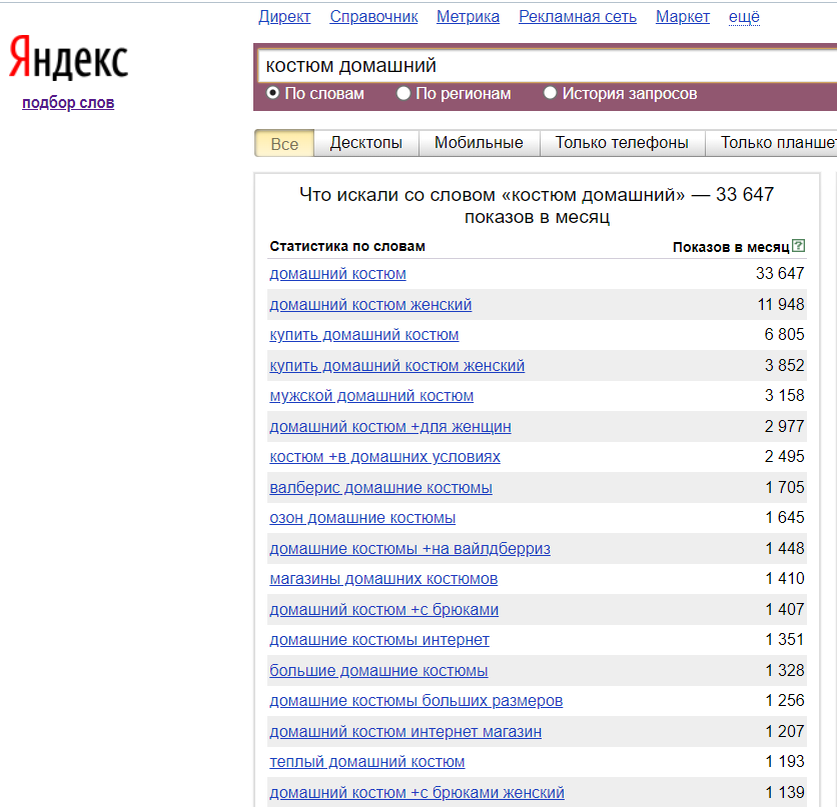Screen dimensions: 837x807
Task: Open the Директ link
Action: [285, 17]
